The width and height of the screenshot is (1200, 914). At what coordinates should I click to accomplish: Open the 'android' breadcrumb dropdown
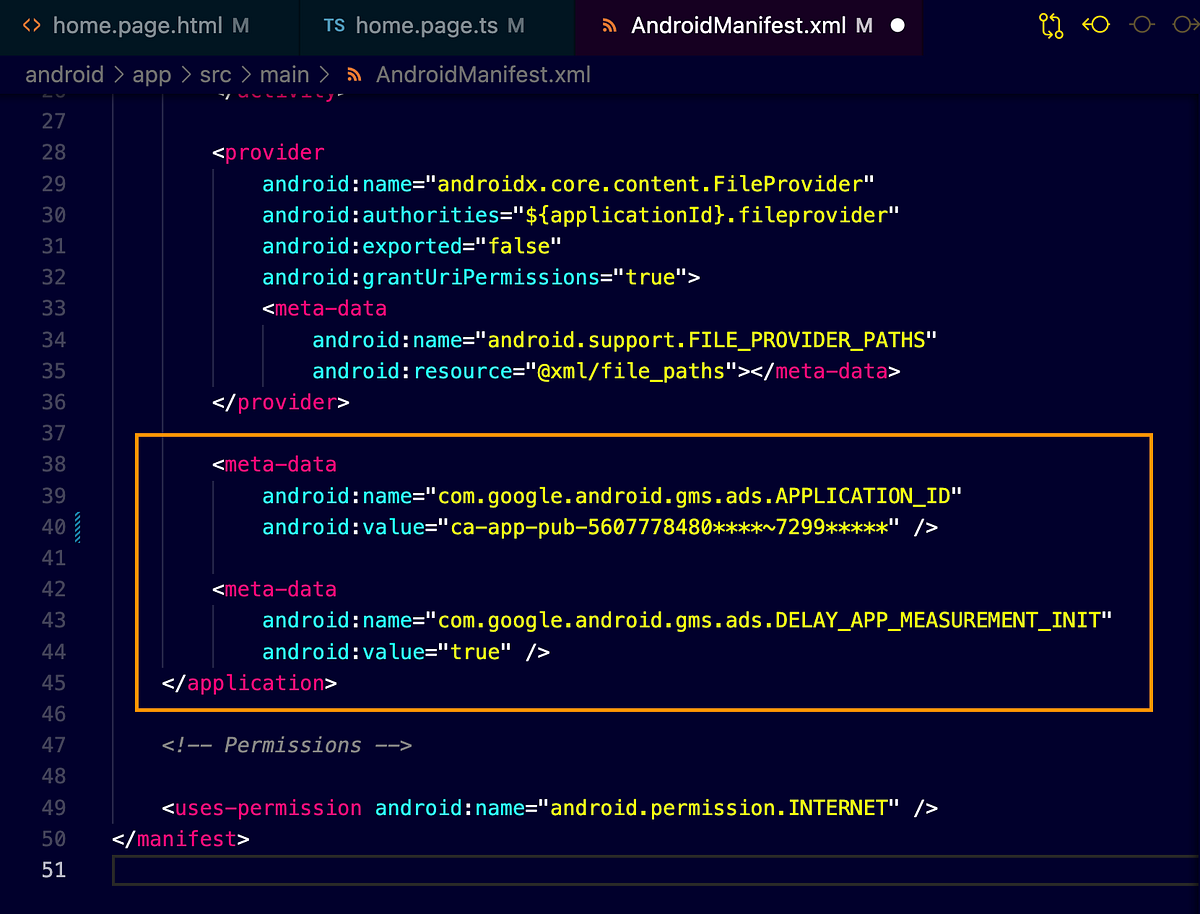pyautogui.click(x=64, y=74)
